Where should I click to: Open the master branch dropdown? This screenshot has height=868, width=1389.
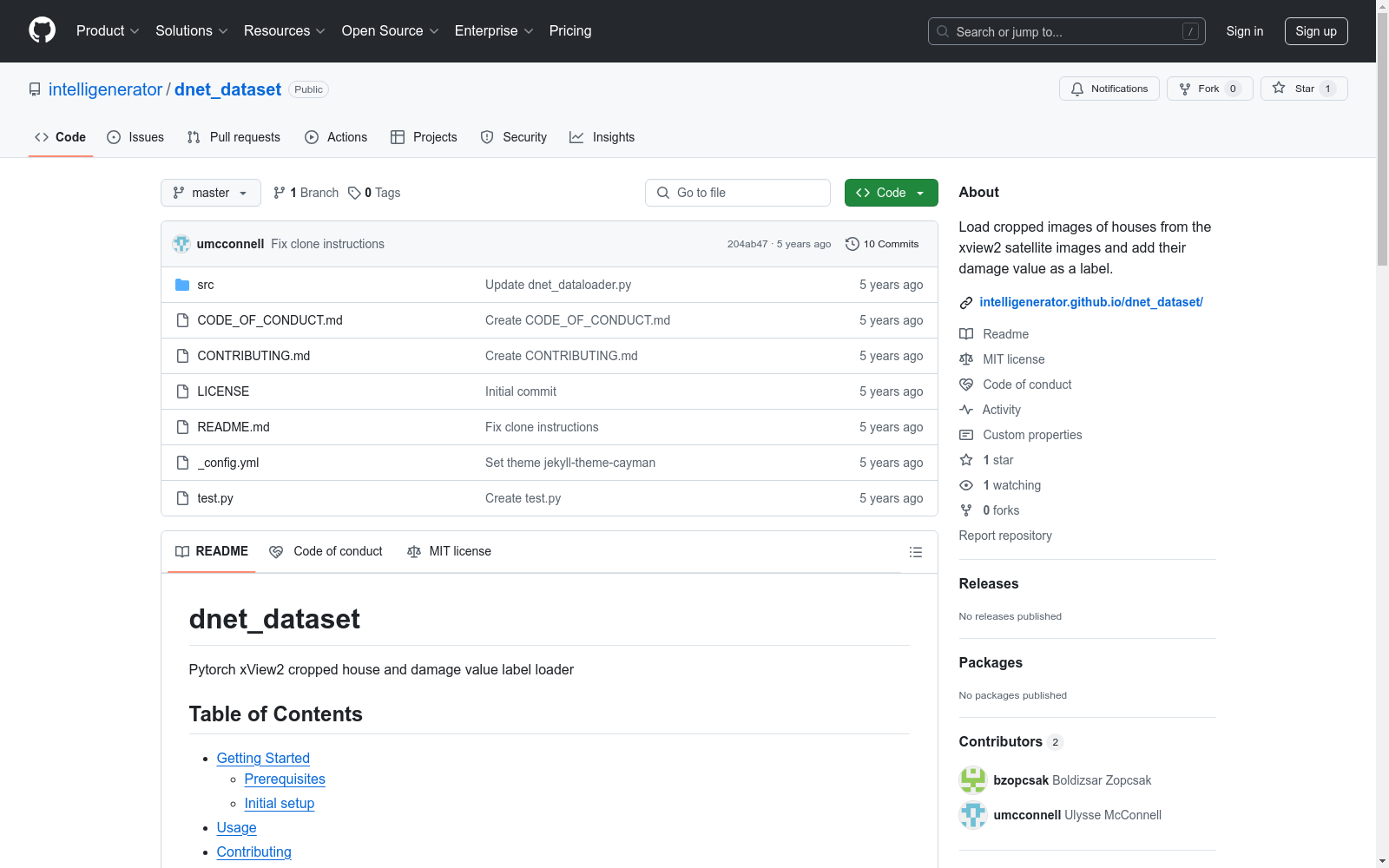click(211, 193)
